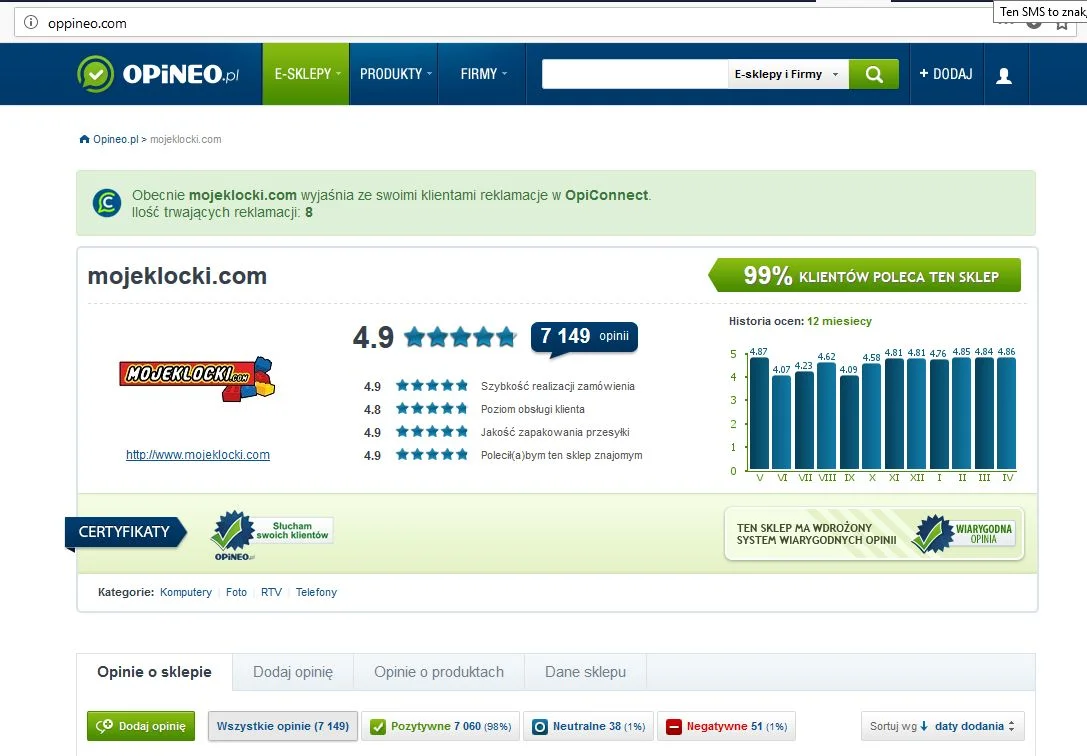The width and height of the screenshot is (1087, 756).
Task: Click the 'Wiarygodna opinia' badge
Action: [964, 534]
